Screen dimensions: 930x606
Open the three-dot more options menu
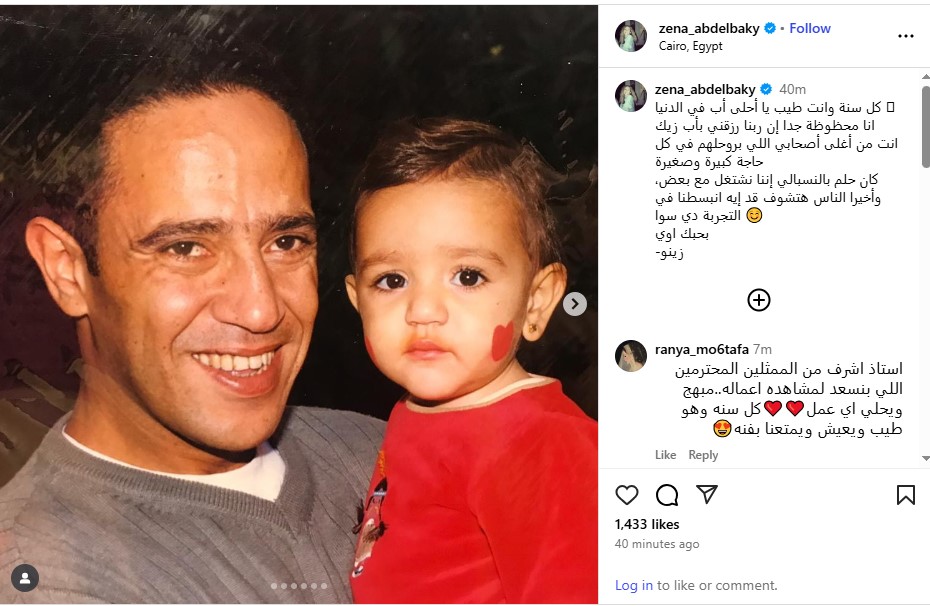click(x=906, y=36)
